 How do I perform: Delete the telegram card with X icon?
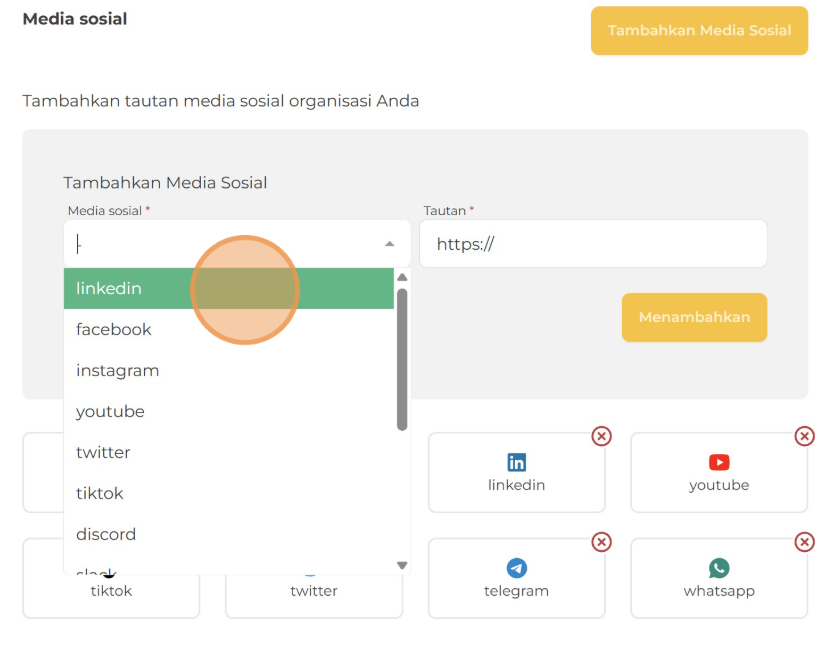(601, 541)
